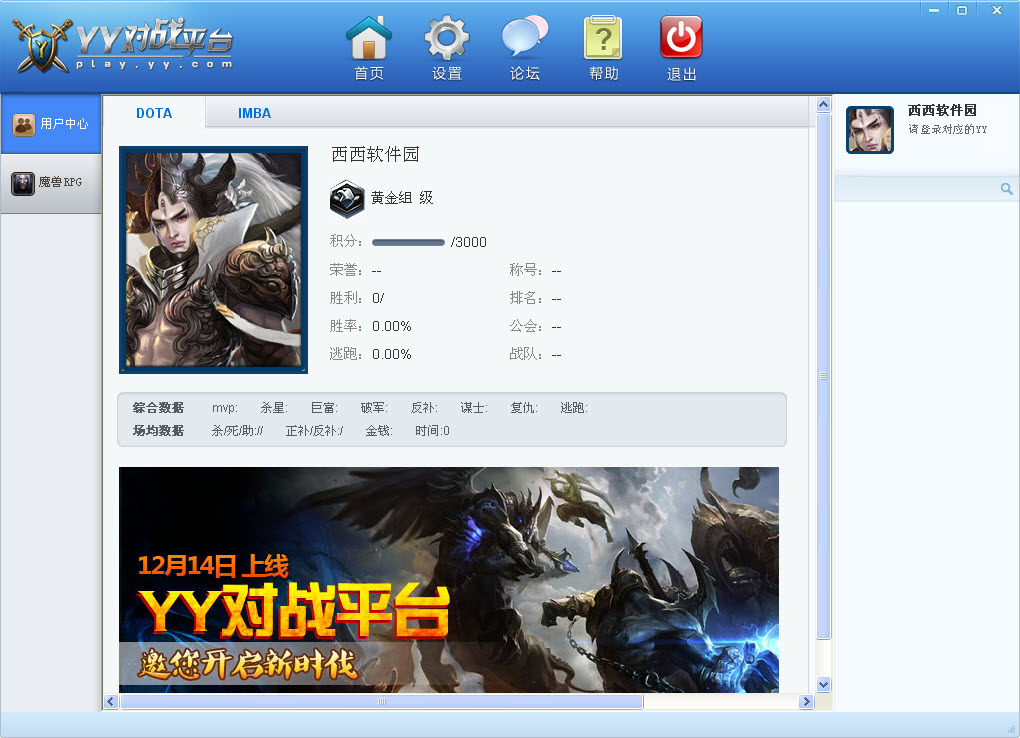Viewport: 1020px width, 738px height.
Task: Click the horizontal scrollbar left arrow
Action: click(x=111, y=701)
